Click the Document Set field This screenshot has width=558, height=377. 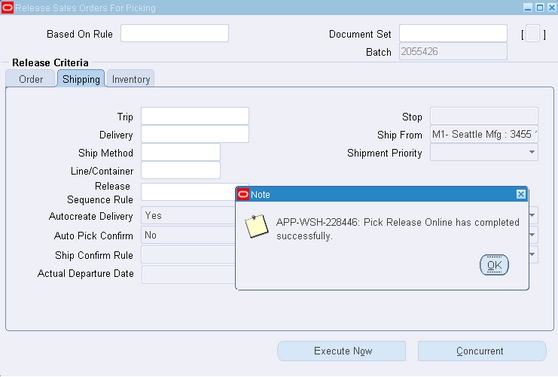coord(453,33)
